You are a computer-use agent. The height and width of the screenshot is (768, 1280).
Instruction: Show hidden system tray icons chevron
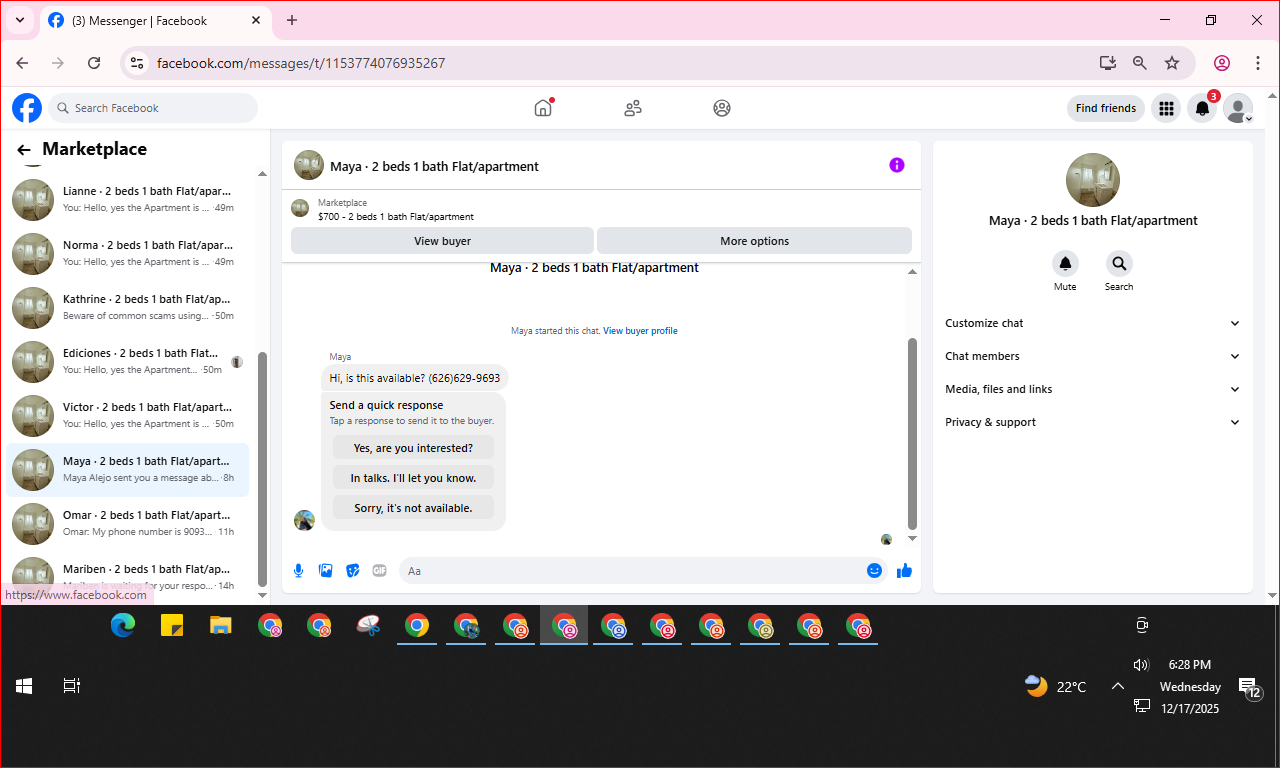click(x=1118, y=686)
